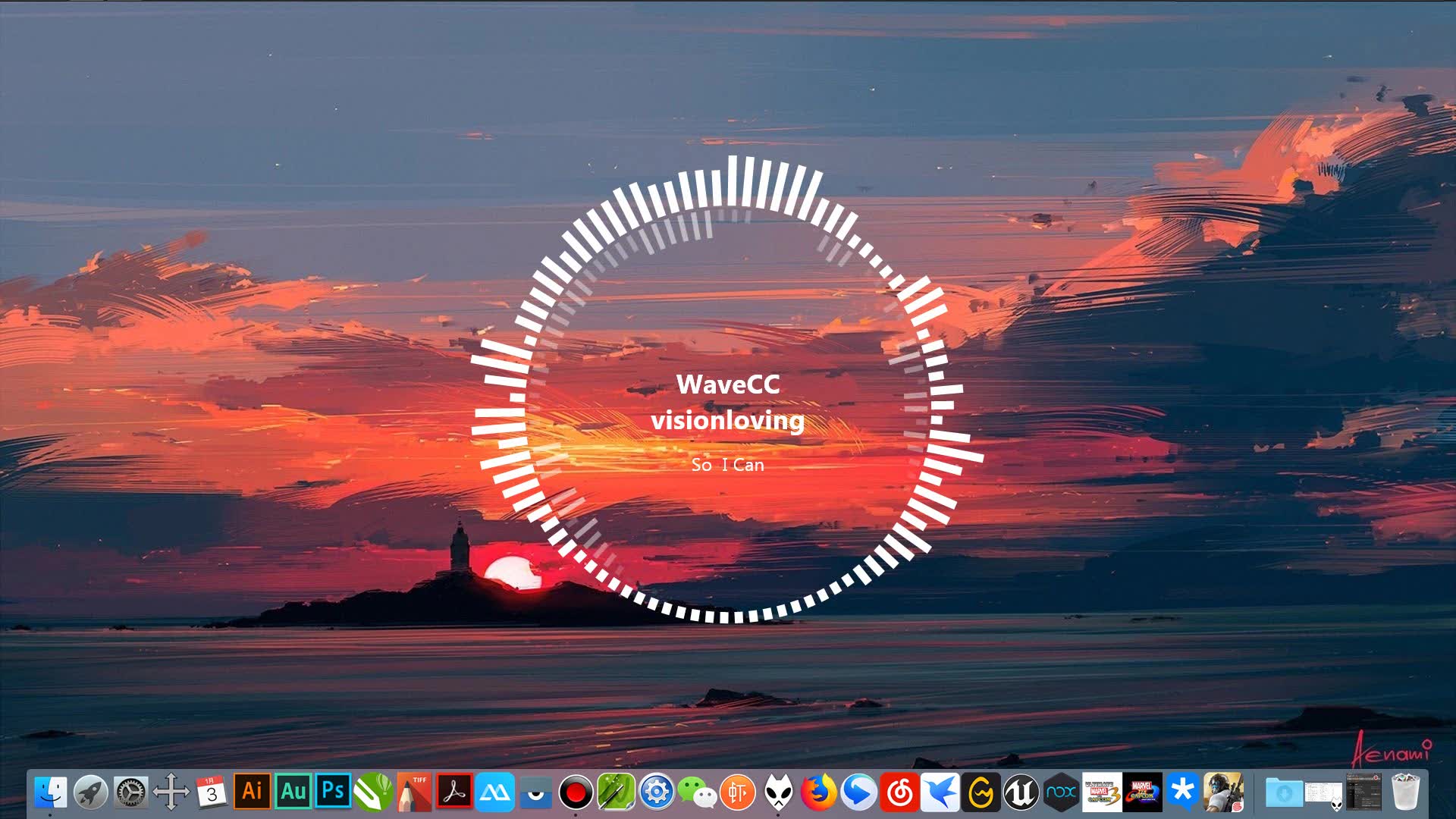Screen dimensions: 1456x819
Task: Open Photoshop in the dock
Action: 333,792
